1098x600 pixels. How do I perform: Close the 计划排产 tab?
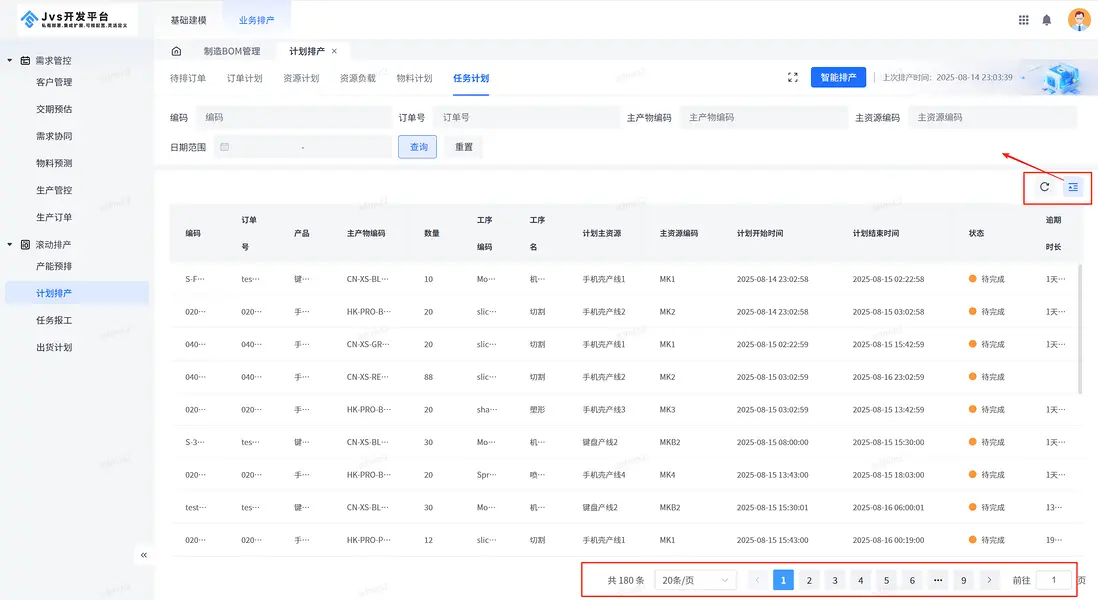[334, 51]
